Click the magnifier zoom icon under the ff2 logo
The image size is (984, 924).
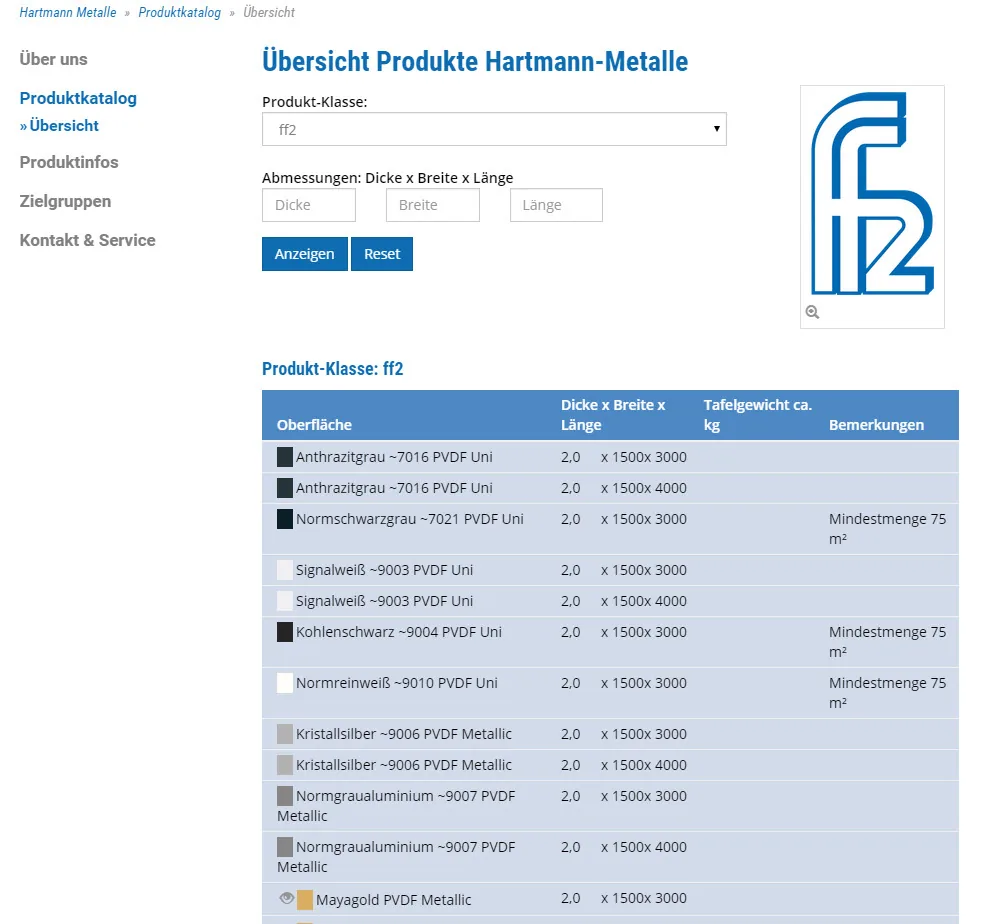(x=812, y=312)
